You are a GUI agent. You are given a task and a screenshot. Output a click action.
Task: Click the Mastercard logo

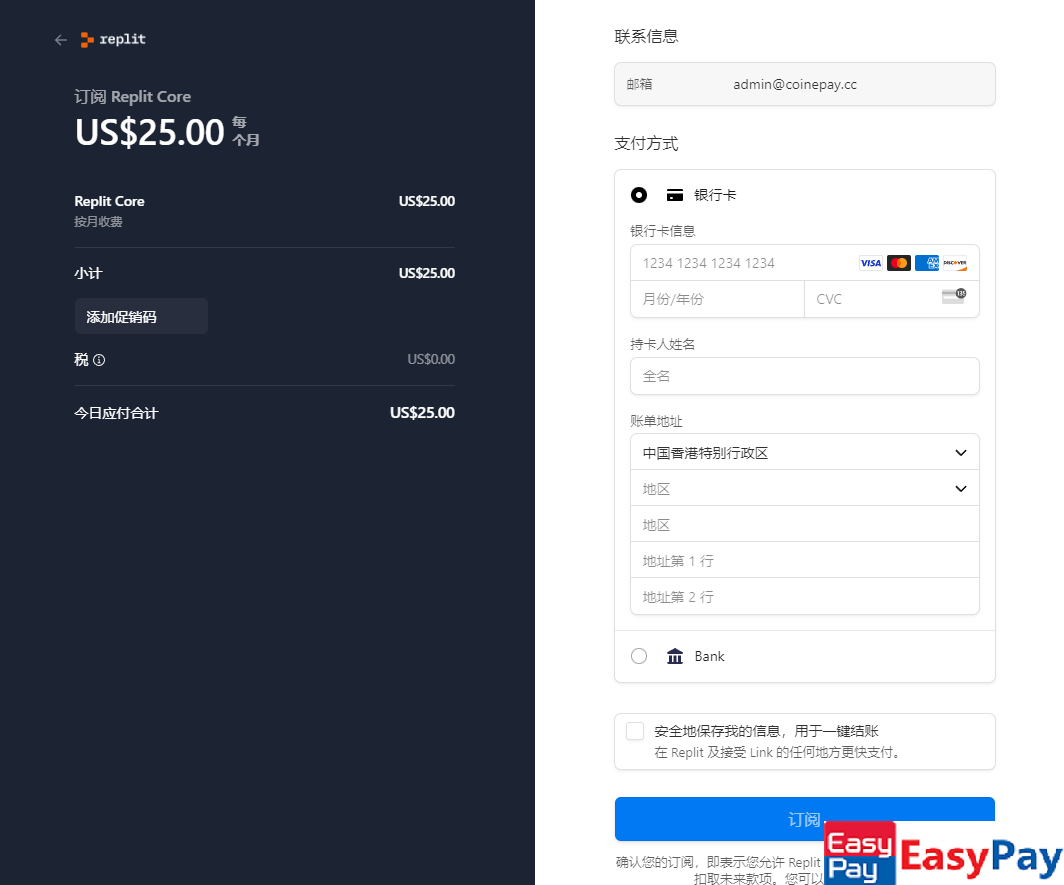pos(898,263)
